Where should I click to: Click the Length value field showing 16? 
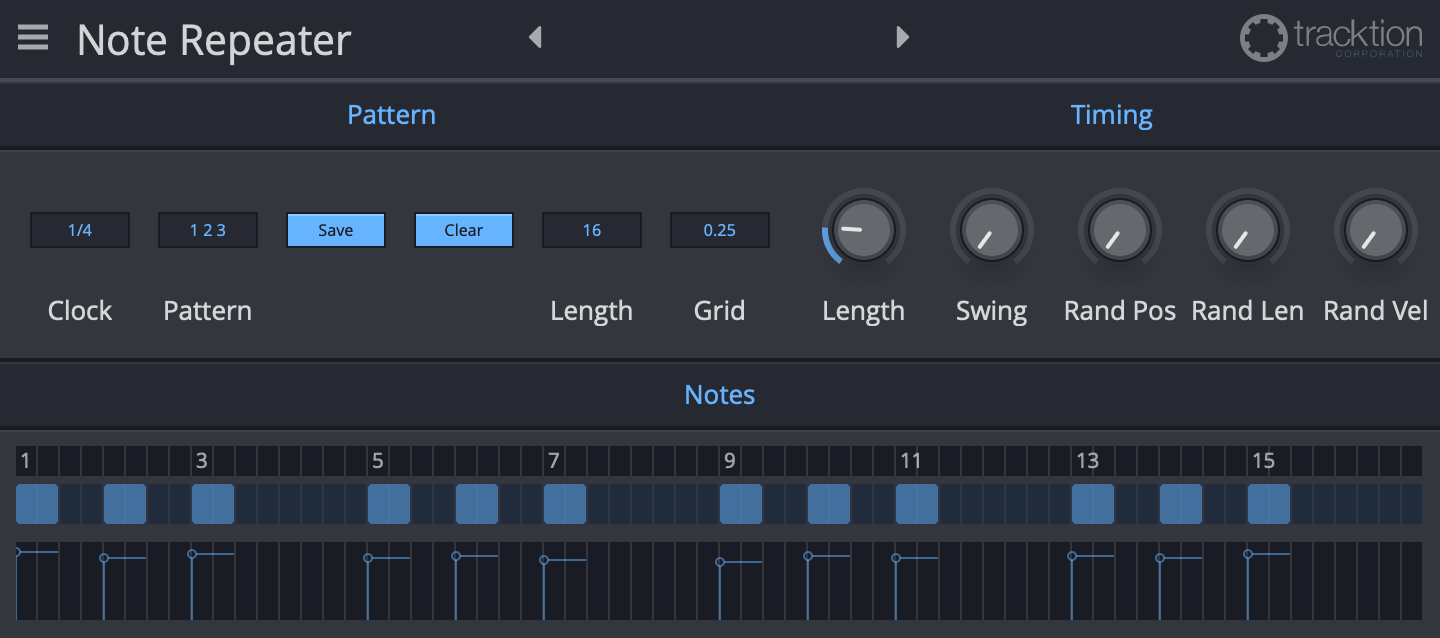point(592,230)
